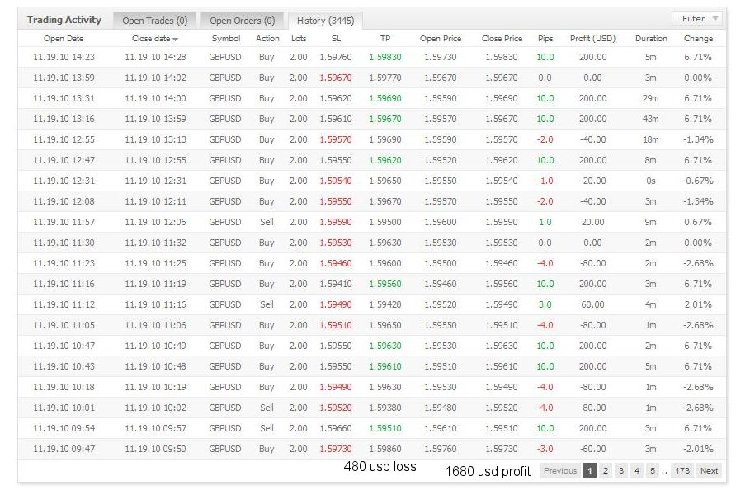Jump to page 3 of history
750x495 pixels.
point(621,470)
